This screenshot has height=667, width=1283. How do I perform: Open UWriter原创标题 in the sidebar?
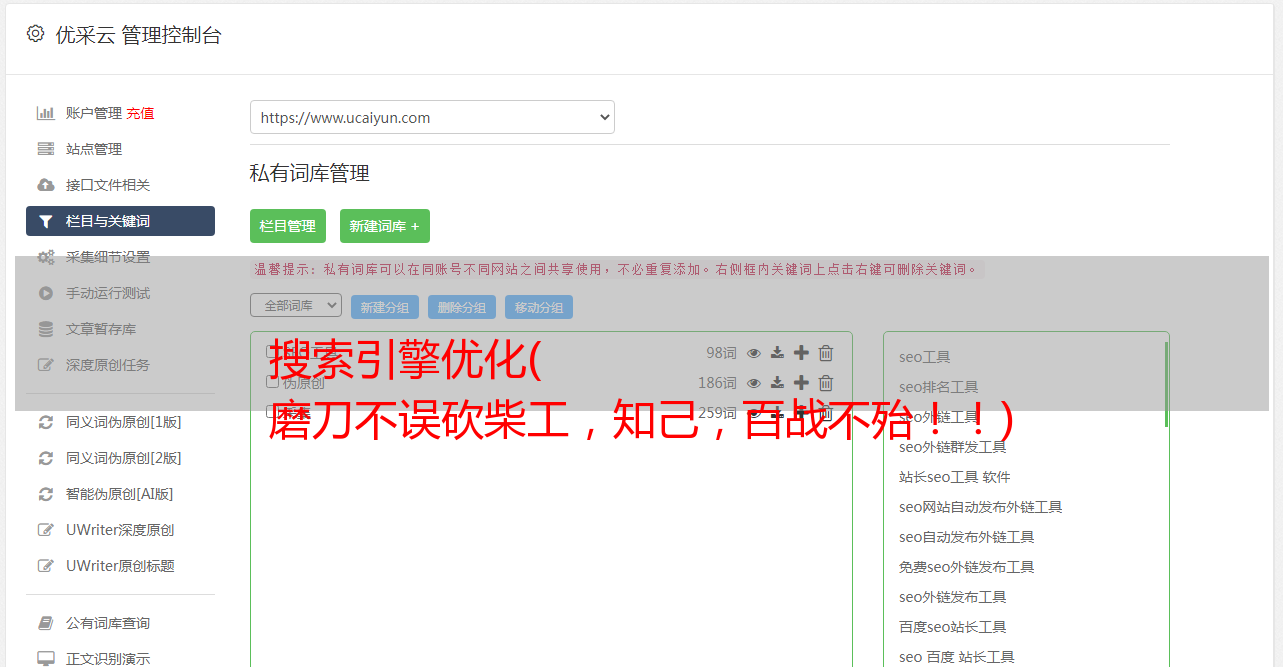tap(120, 566)
